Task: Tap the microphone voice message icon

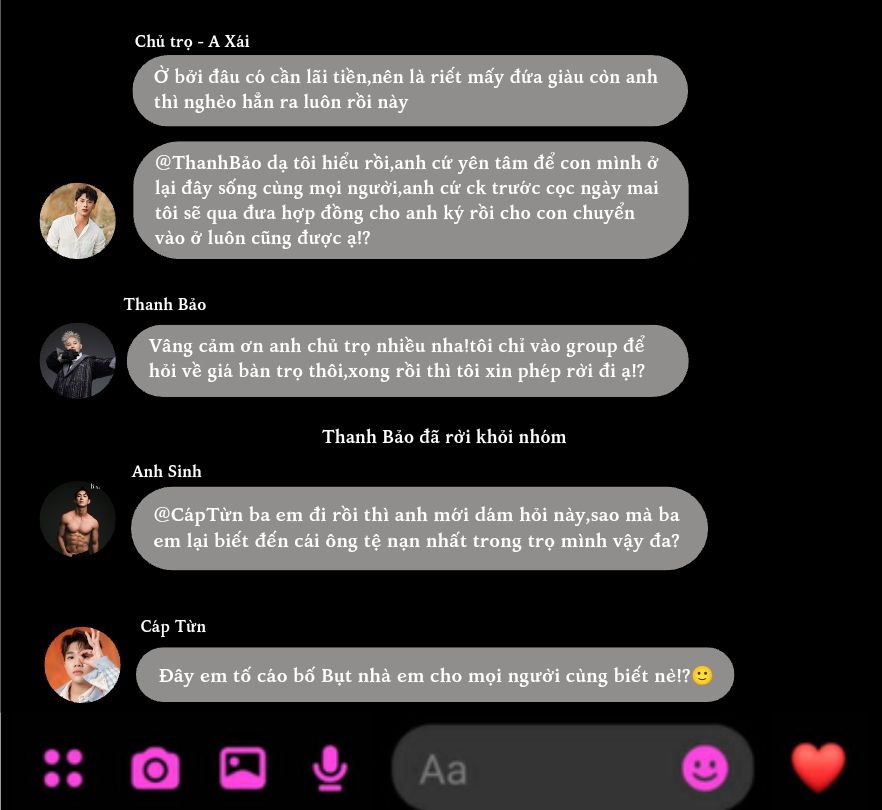Action: pyautogui.click(x=330, y=768)
